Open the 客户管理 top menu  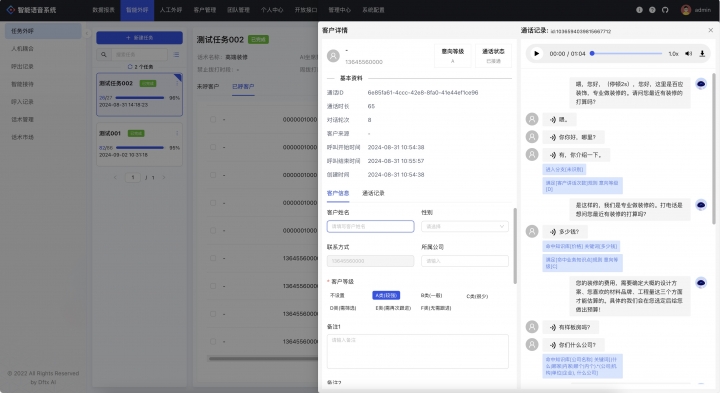pyautogui.click(x=205, y=10)
